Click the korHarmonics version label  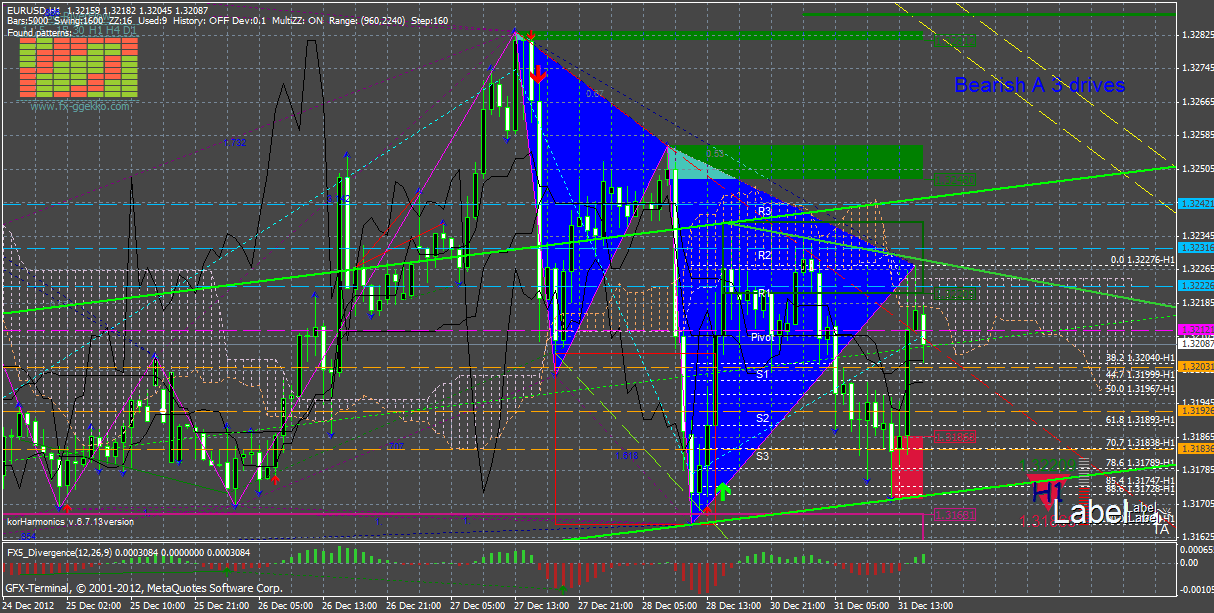click(70, 521)
